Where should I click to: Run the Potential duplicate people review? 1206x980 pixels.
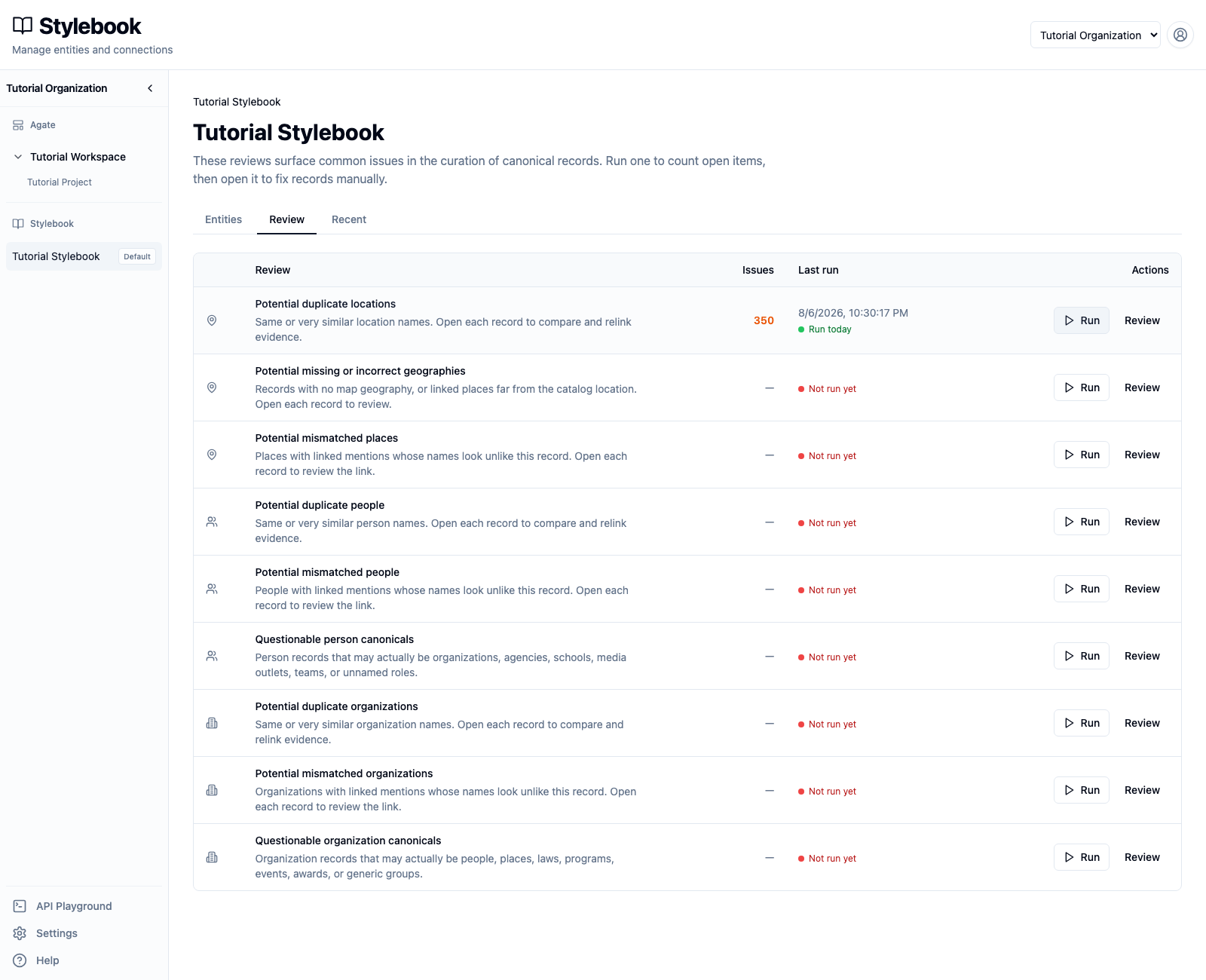coord(1082,522)
